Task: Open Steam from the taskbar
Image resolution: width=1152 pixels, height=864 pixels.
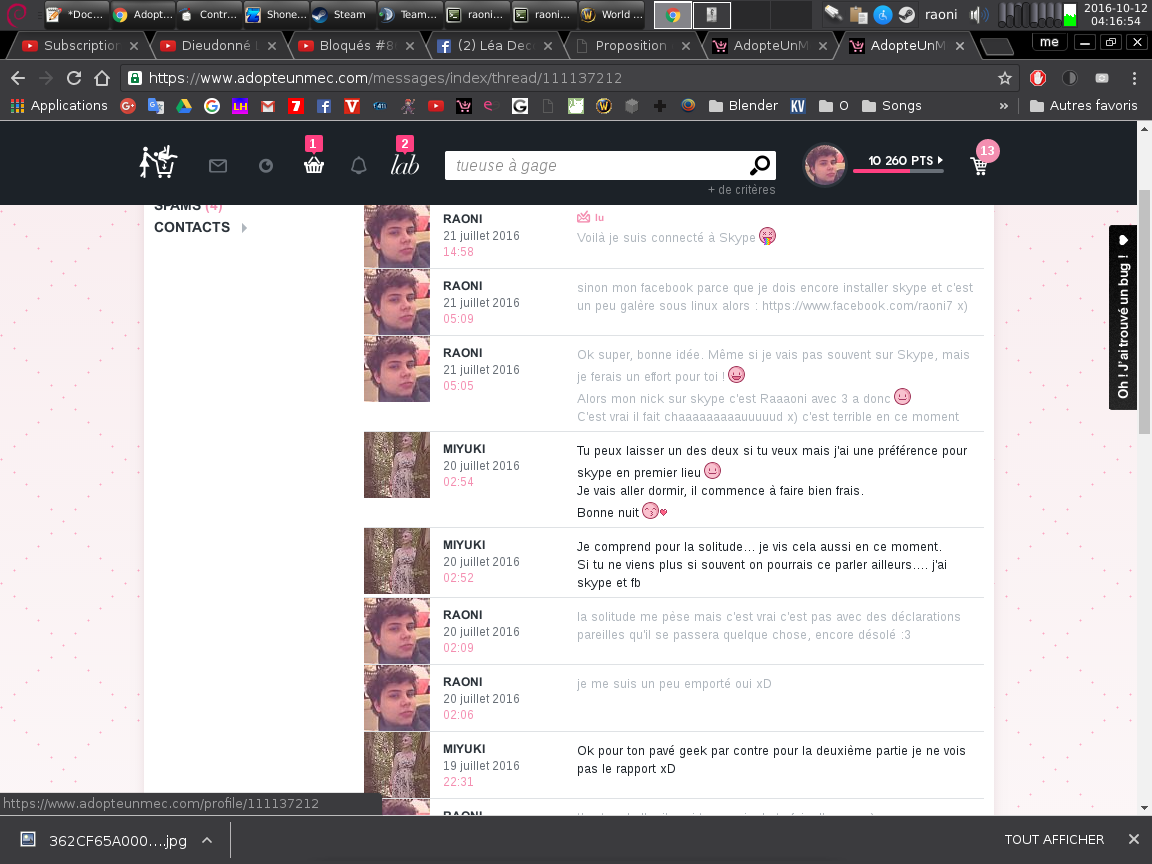Action: click(339, 14)
